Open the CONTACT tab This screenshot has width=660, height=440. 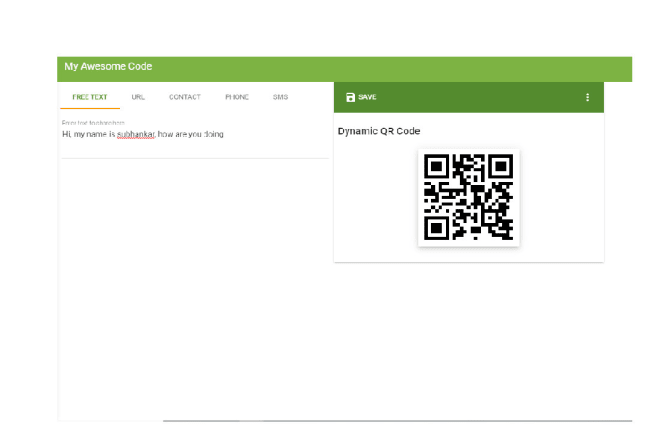point(185,97)
